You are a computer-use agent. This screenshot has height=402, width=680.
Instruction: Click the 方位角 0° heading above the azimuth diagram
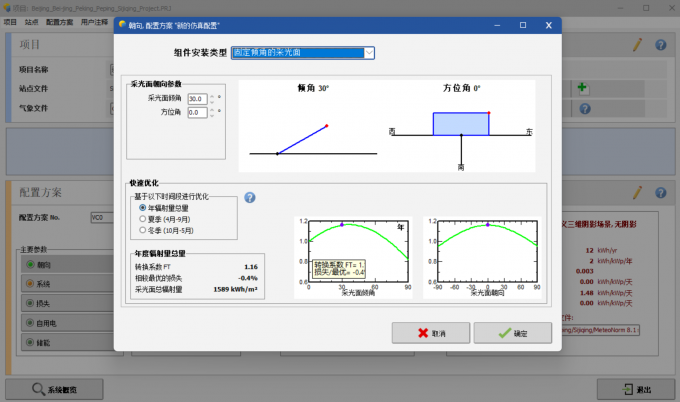coord(461,88)
